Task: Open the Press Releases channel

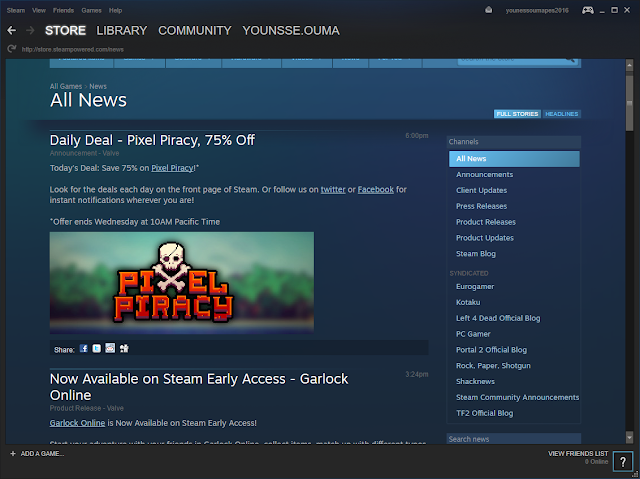Action: [482, 206]
